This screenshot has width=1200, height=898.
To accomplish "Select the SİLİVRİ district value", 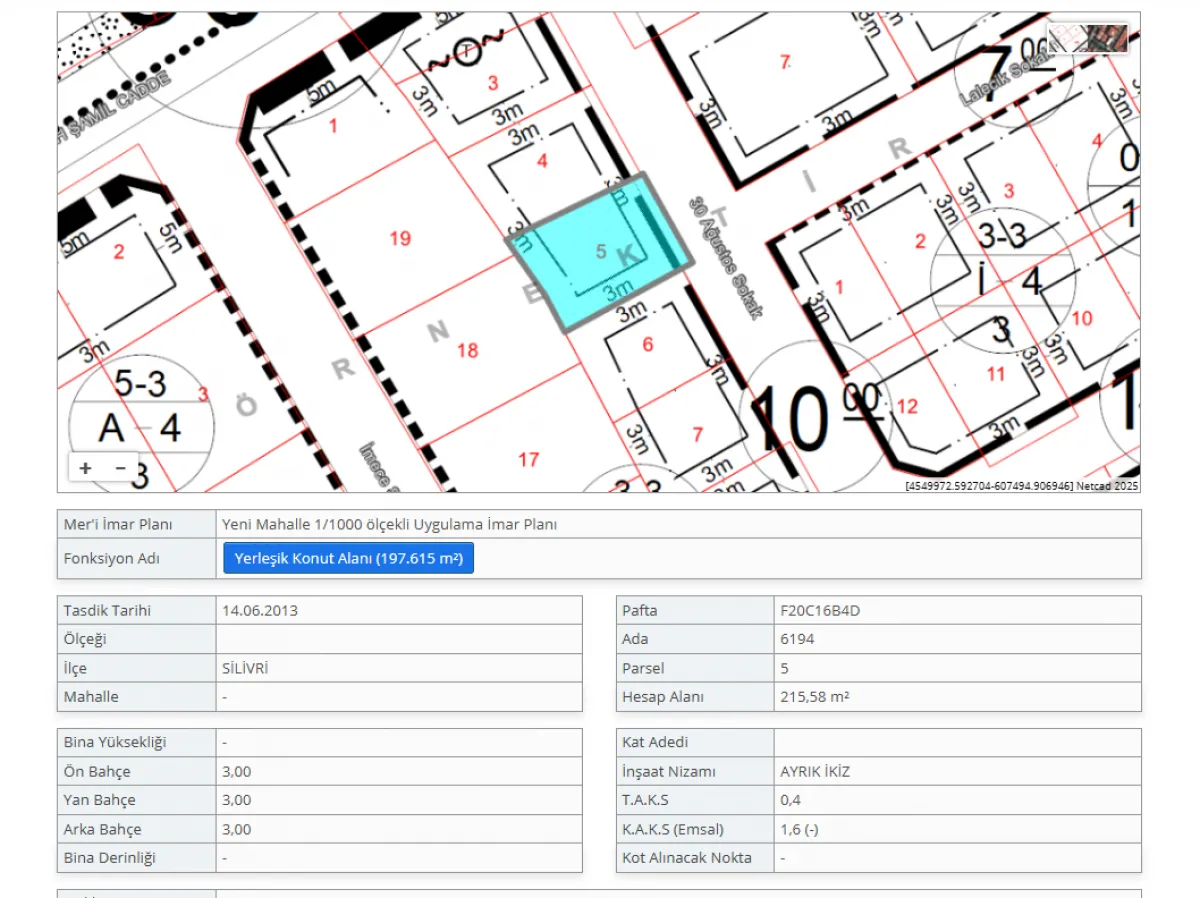I will [x=245, y=668].
